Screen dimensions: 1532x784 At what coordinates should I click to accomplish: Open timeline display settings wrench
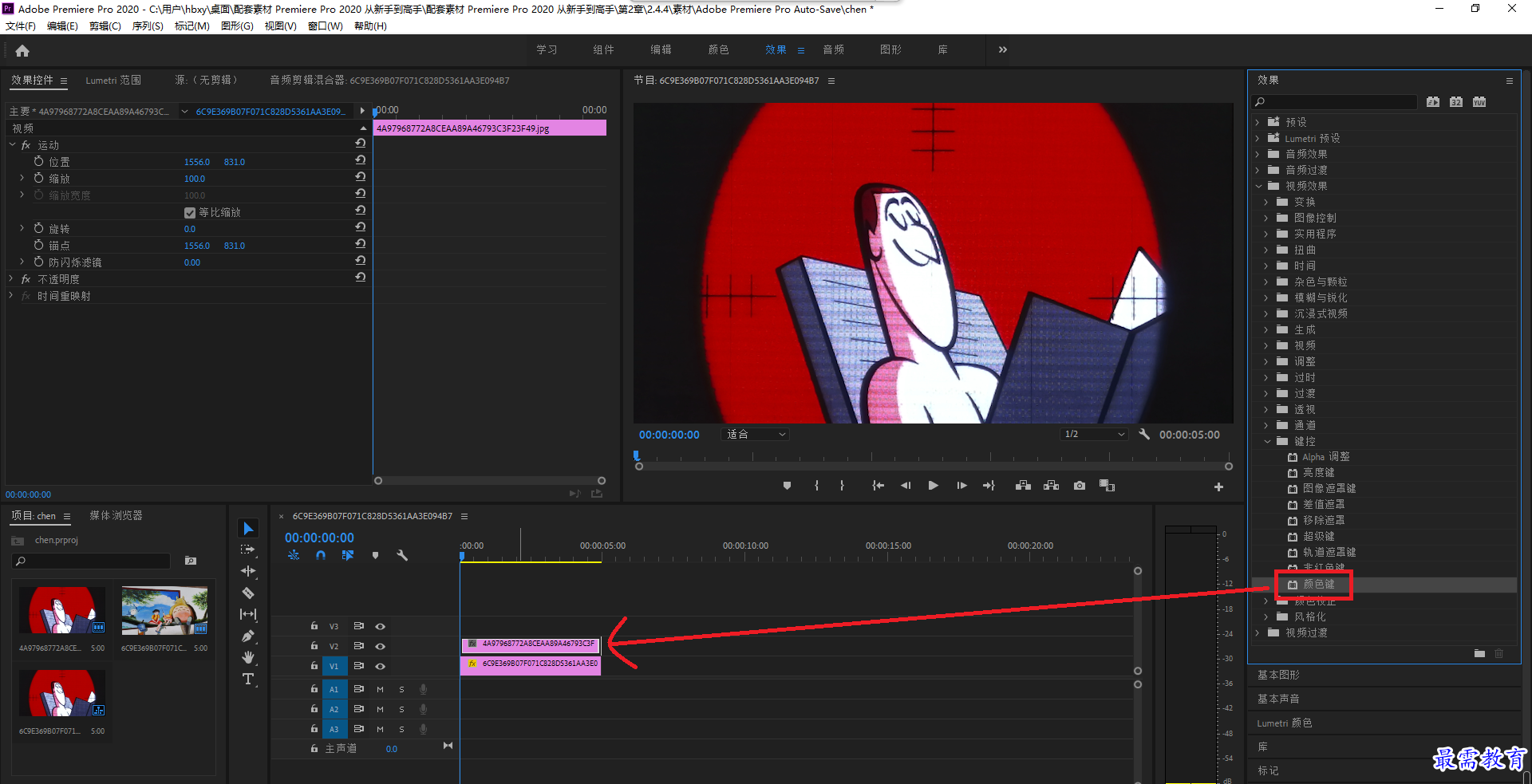click(402, 555)
